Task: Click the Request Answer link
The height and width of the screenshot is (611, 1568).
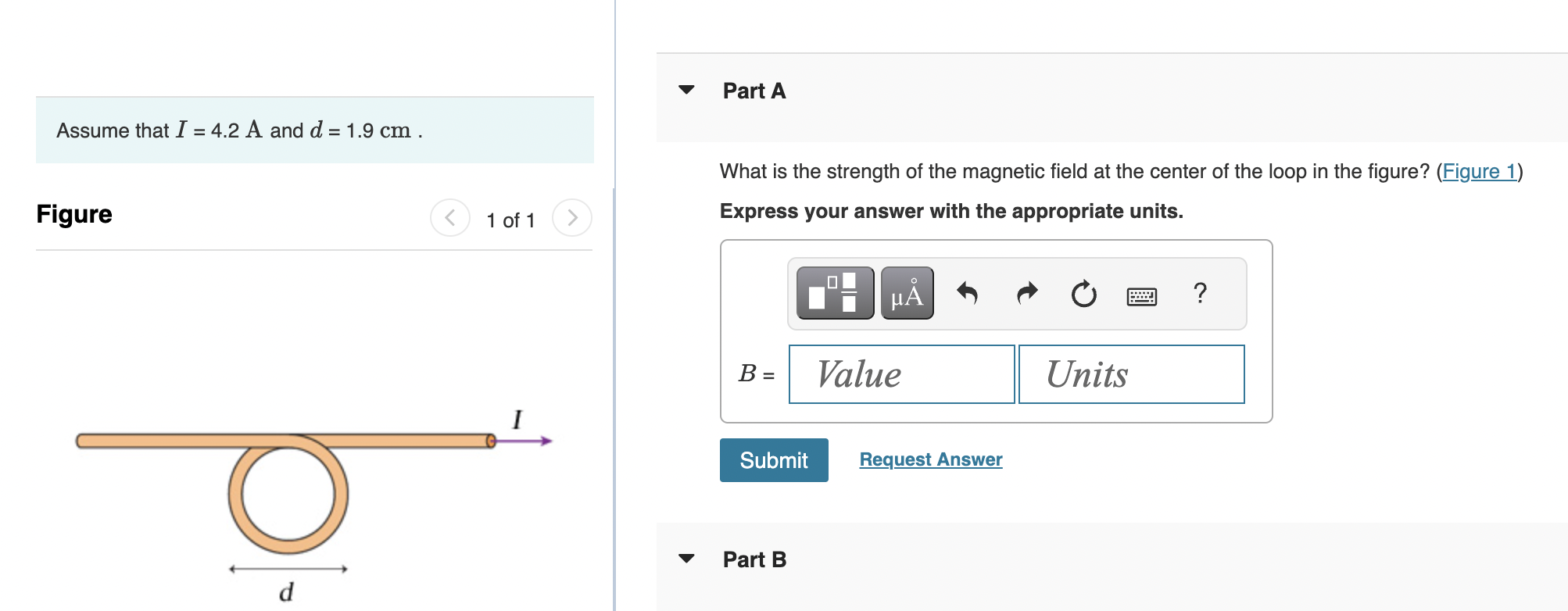Action: pyautogui.click(x=930, y=459)
